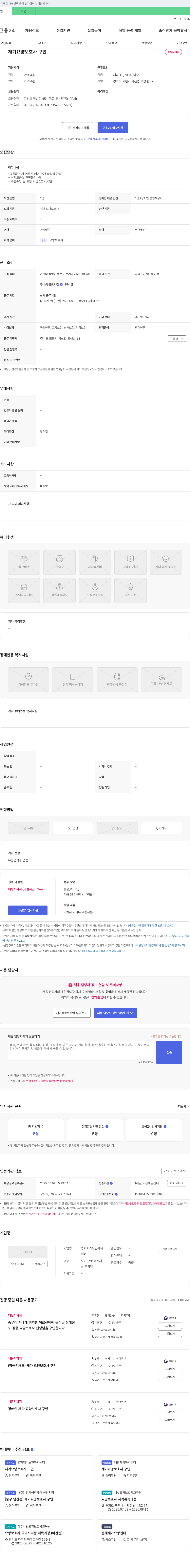Switch to the 전형방법 tab
The height and width of the screenshot is (1568, 190).
(x=147, y=43)
